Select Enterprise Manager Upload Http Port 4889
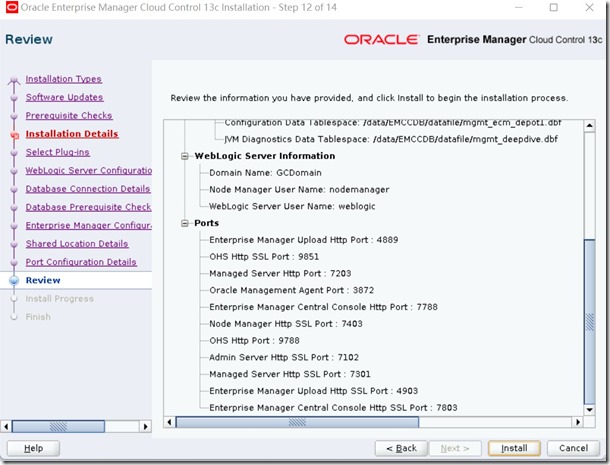Screen dimensions: 610x465 click(x=303, y=240)
